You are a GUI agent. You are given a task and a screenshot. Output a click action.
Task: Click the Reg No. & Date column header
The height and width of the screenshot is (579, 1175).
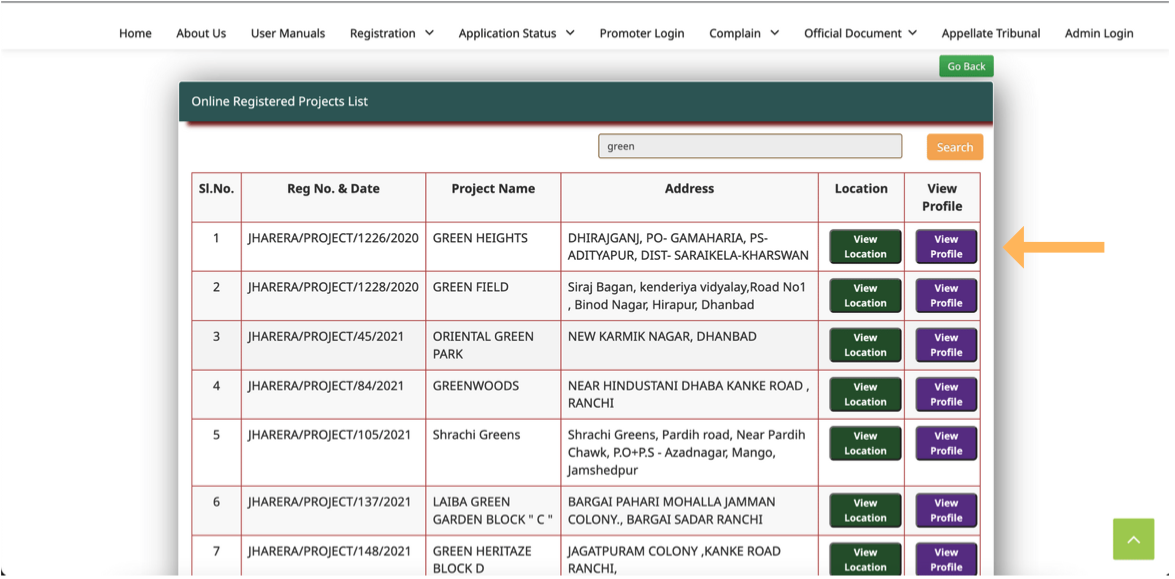[333, 189]
